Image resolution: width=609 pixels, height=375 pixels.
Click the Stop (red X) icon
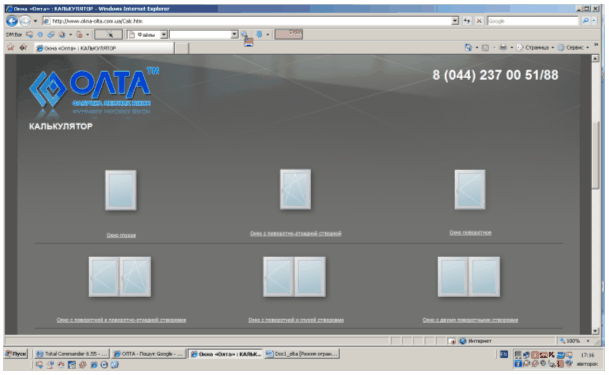[x=479, y=21]
